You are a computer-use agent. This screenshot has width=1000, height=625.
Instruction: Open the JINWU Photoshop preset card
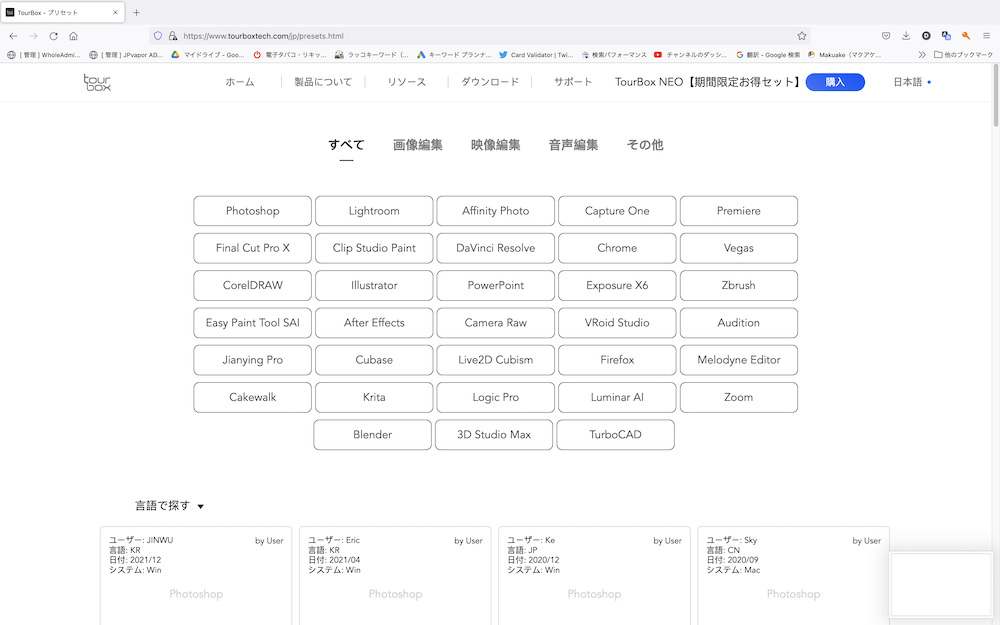[196, 576]
